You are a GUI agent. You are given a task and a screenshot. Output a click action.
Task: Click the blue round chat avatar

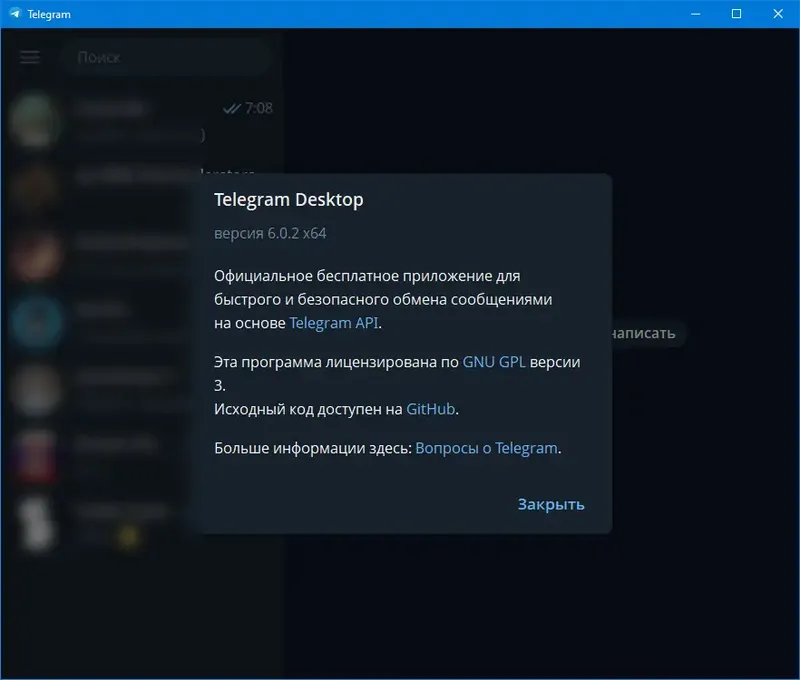pos(36,322)
